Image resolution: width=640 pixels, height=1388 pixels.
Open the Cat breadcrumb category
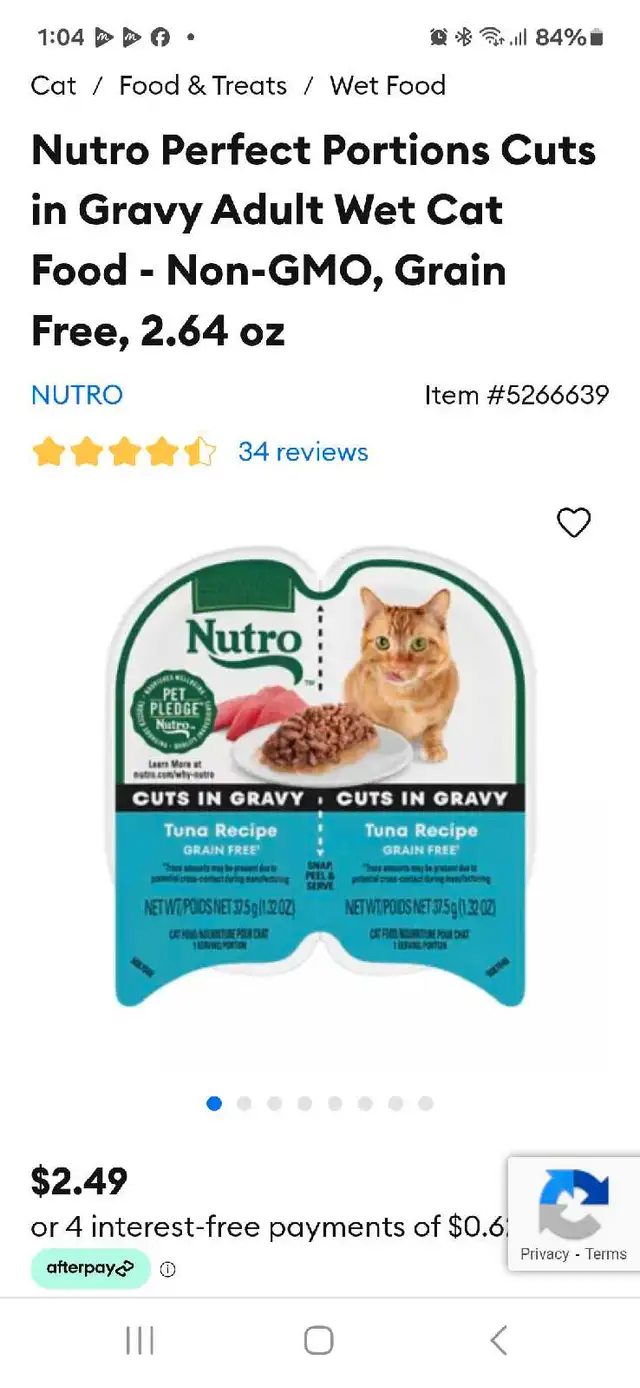(x=54, y=86)
